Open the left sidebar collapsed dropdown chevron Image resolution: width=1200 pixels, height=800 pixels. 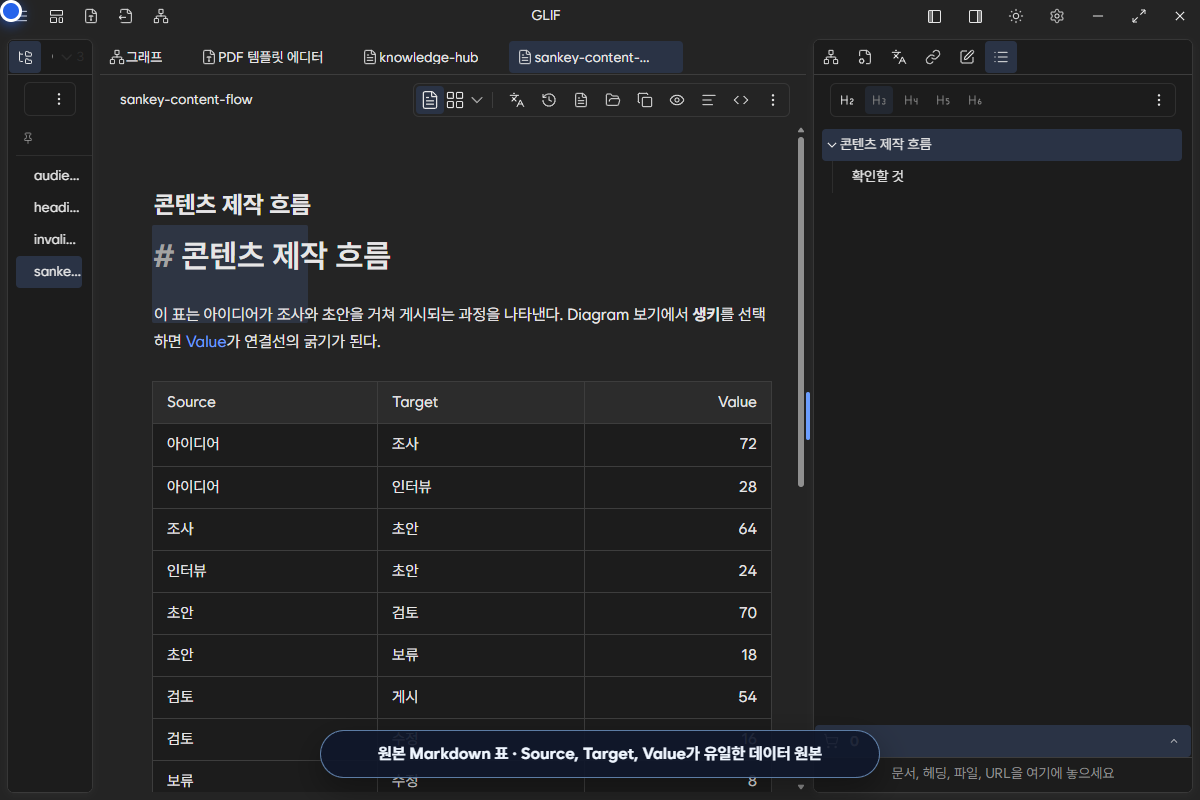[x=67, y=57]
